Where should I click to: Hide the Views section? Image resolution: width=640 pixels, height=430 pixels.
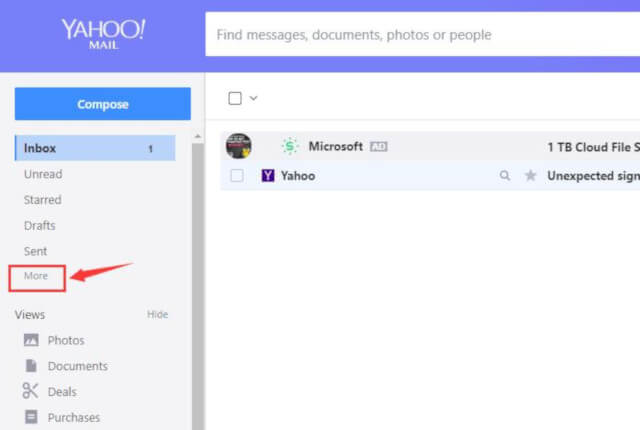click(158, 315)
